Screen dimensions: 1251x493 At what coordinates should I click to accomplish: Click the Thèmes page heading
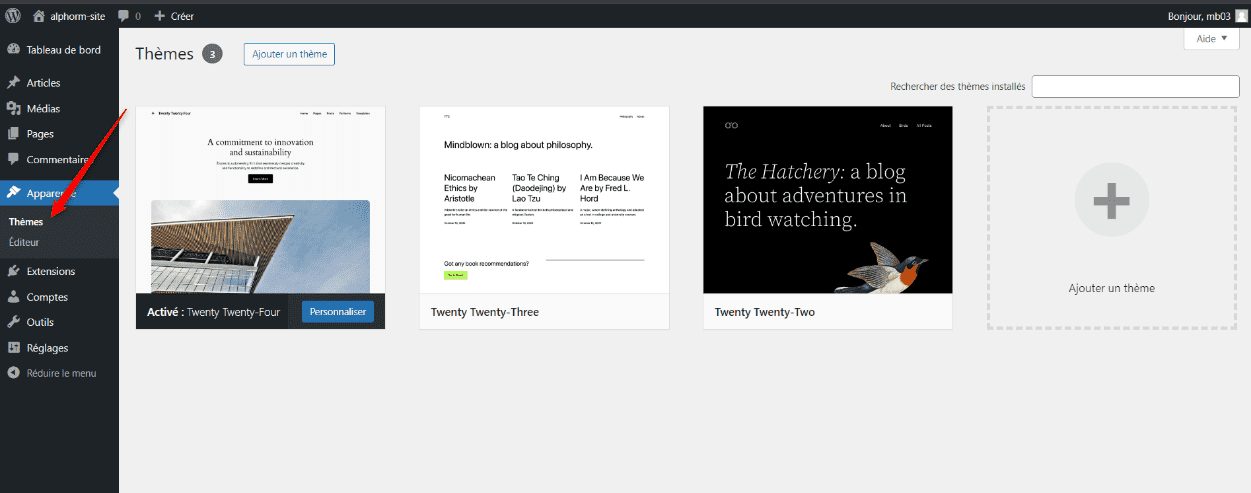[x=164, y=54]
